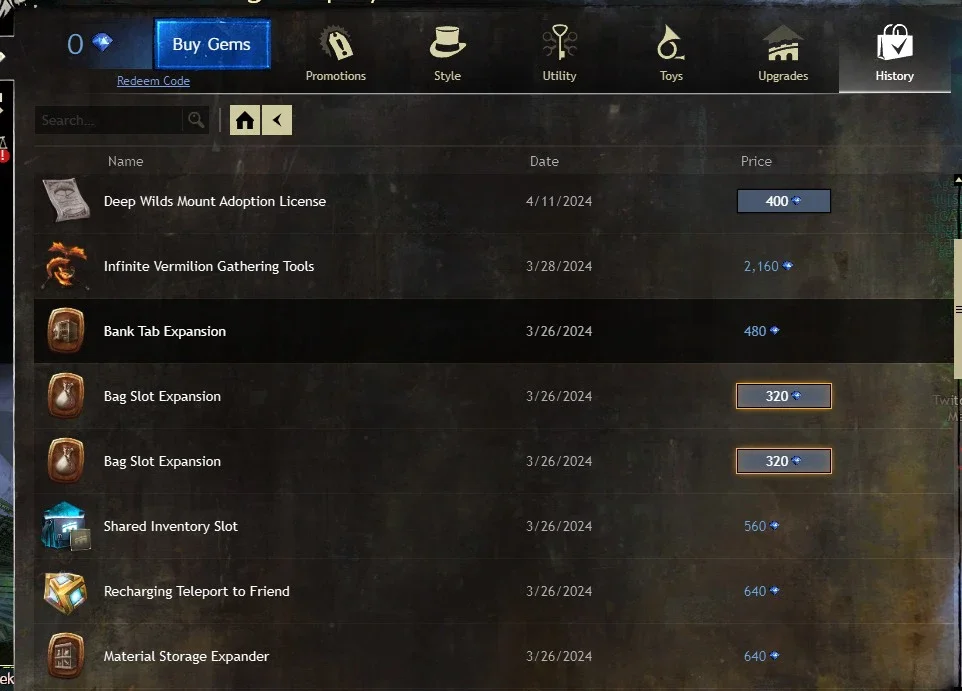Click the Bank Tab Expansion icon
This screenshot has height=691, width=962.
pos(66,330)
